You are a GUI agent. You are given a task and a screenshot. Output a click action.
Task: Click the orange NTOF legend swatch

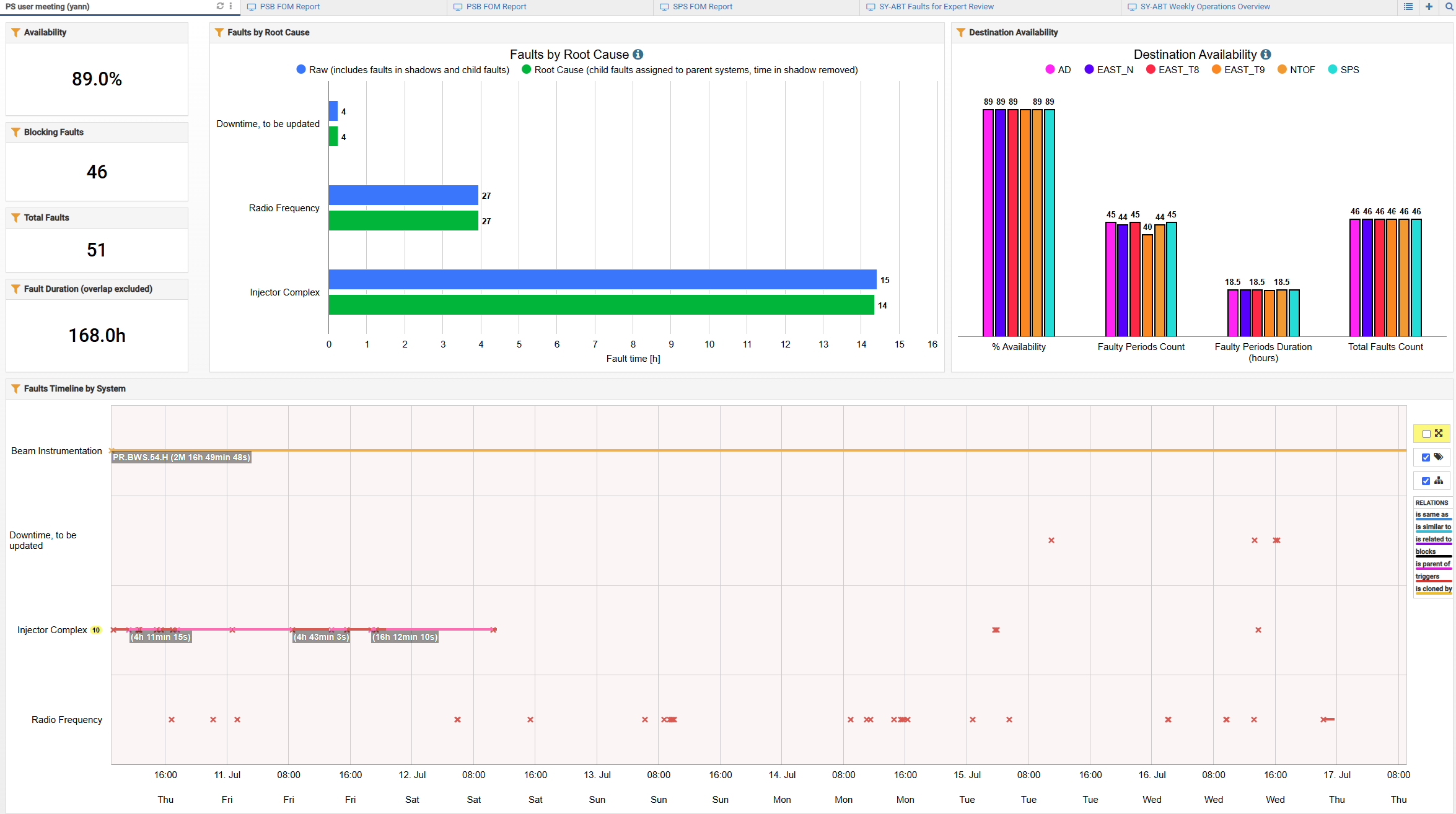(x=1282, y=69)
